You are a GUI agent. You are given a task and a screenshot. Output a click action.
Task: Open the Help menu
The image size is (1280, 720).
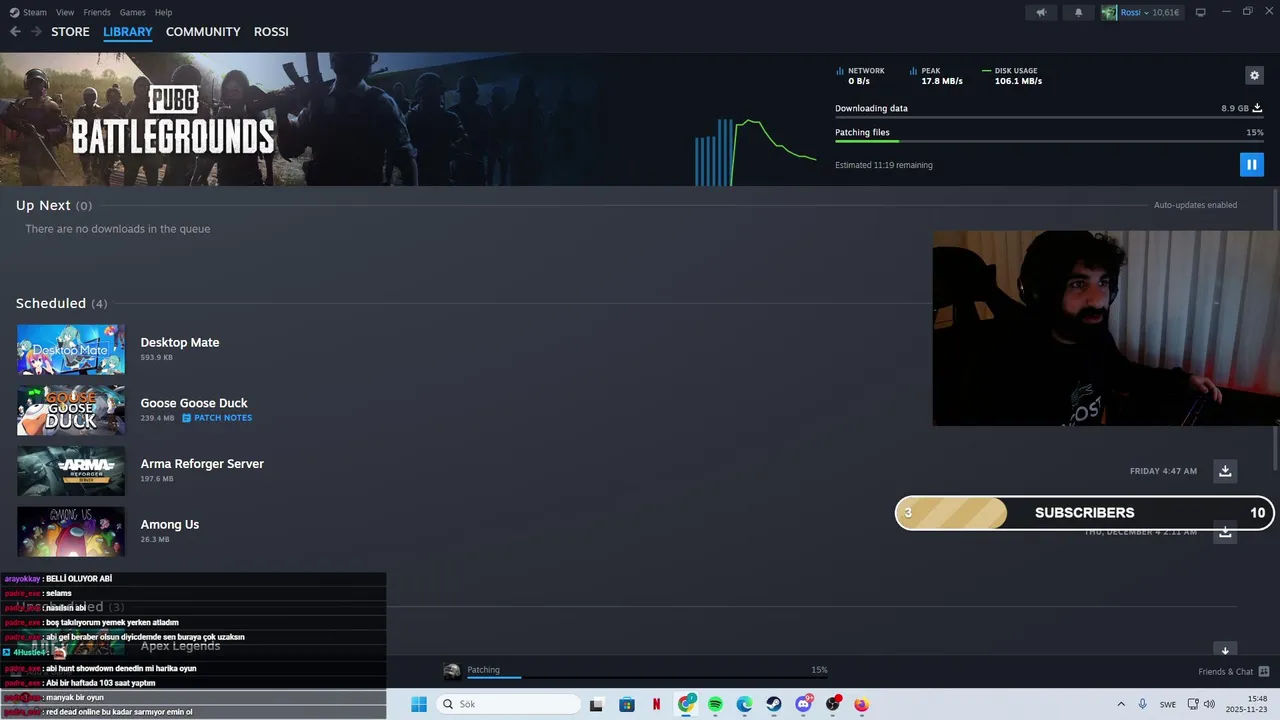tap(164, 12)
